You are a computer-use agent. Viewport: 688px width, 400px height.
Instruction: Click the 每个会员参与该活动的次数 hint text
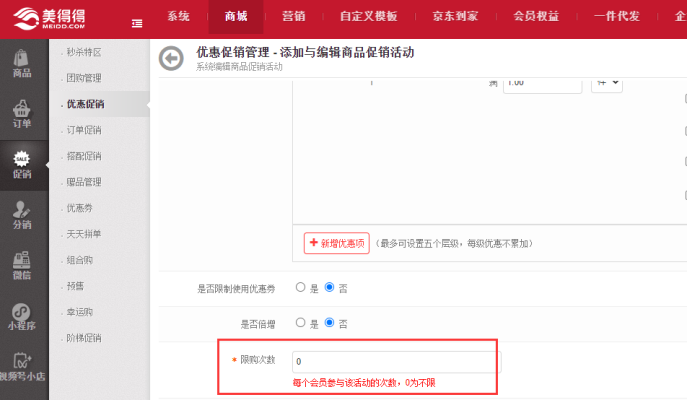(x=364, y=383)
